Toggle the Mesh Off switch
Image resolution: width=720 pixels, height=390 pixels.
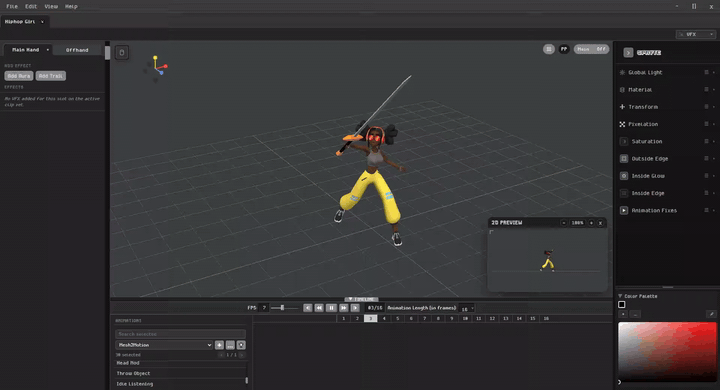click(591, 49)
